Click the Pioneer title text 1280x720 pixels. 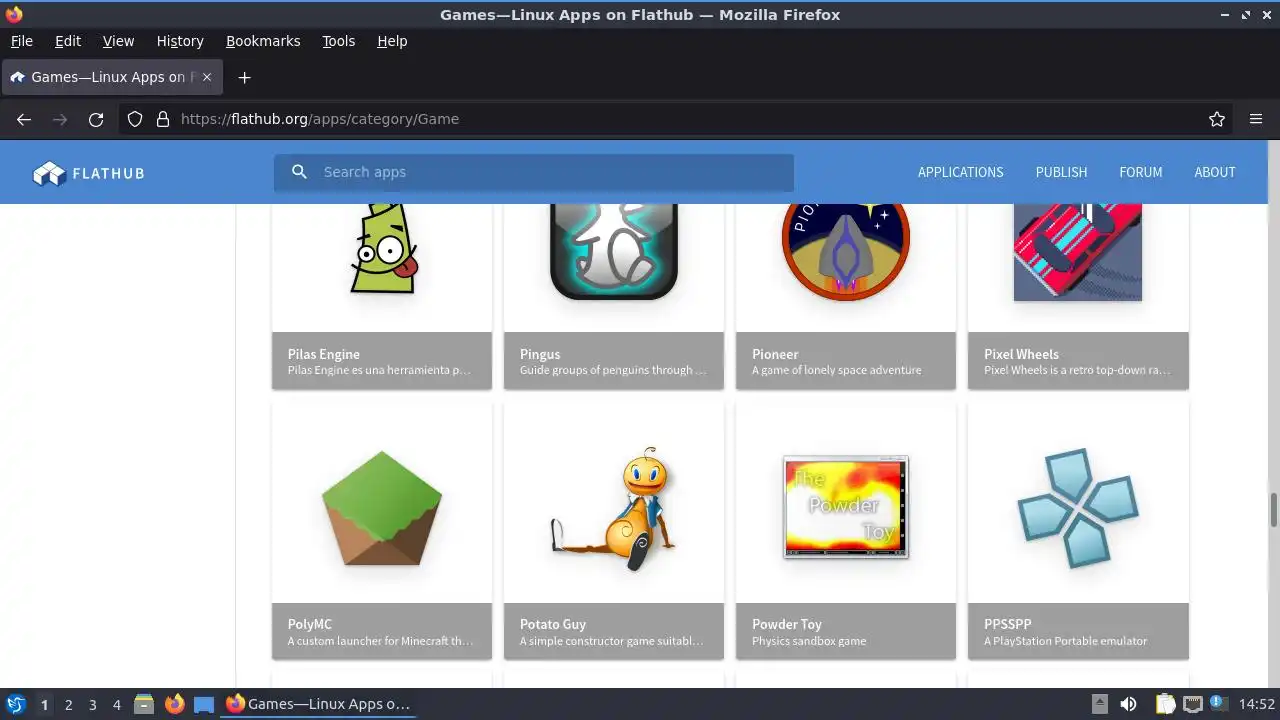pos(775,354)
